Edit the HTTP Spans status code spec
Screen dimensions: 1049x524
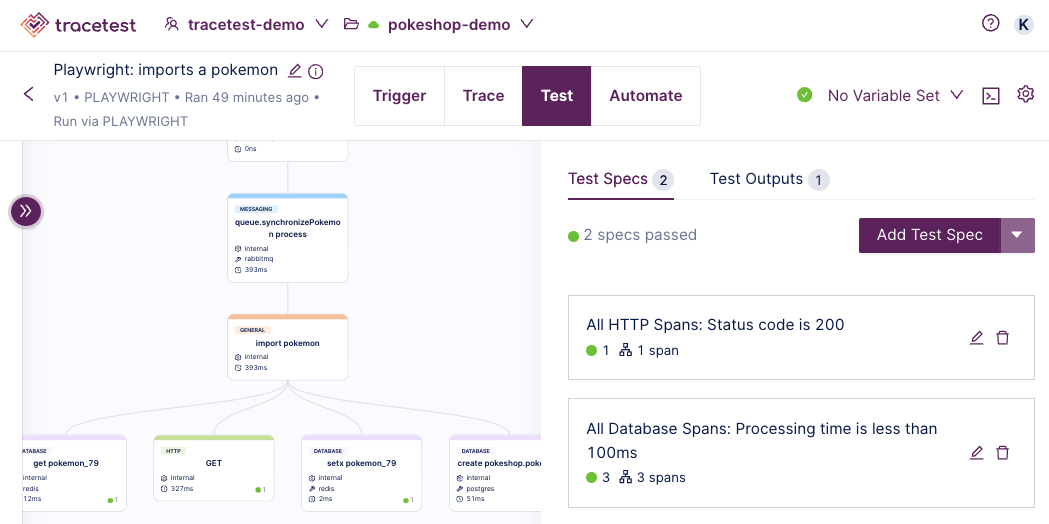pyautogui.click(x=977, y=338)
